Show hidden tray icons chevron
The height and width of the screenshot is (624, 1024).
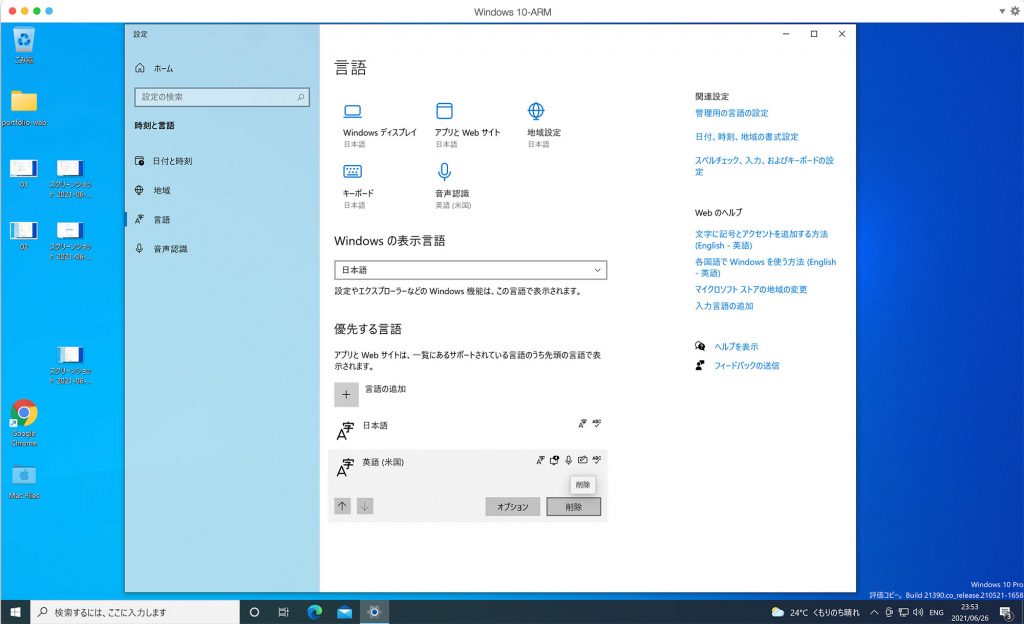874,612
